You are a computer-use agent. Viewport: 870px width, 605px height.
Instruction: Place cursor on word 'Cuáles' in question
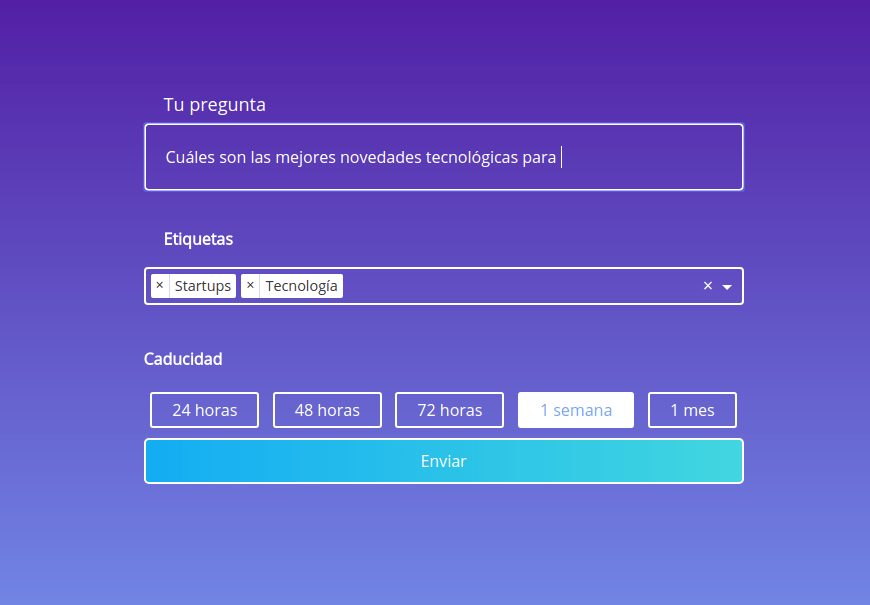[190, 157]
